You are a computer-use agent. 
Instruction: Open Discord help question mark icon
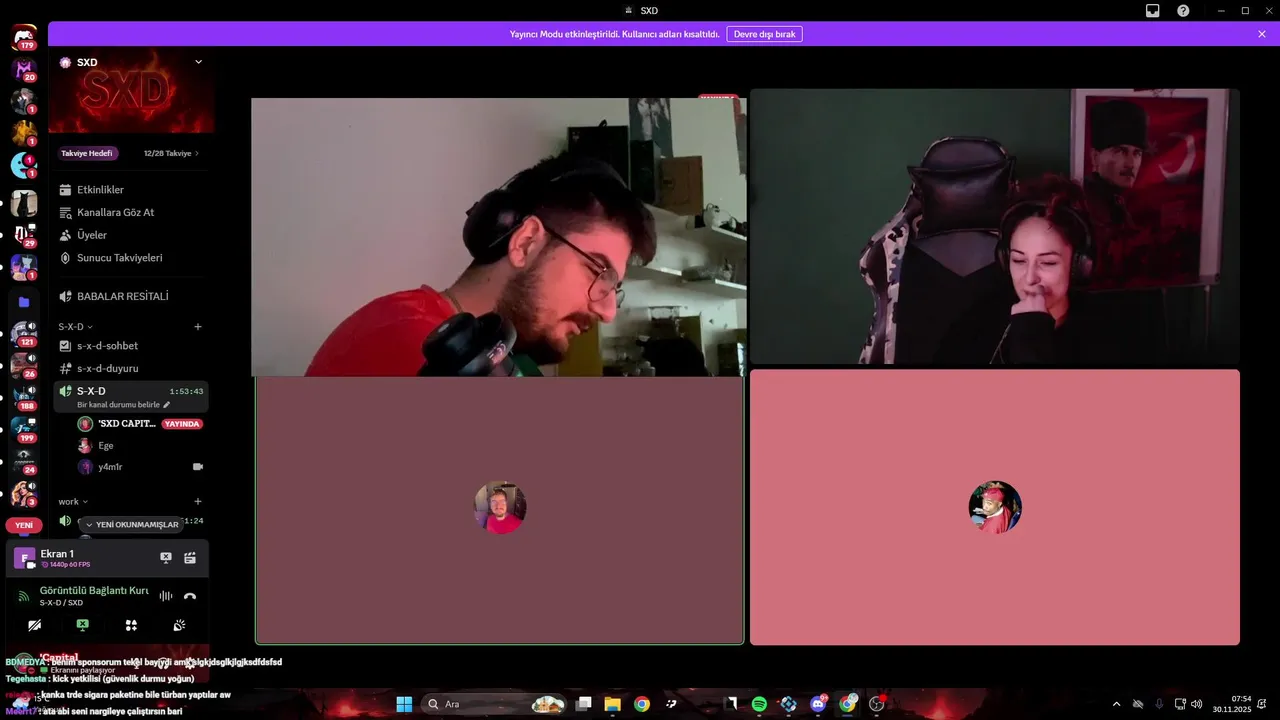[x=1183, y=10]
